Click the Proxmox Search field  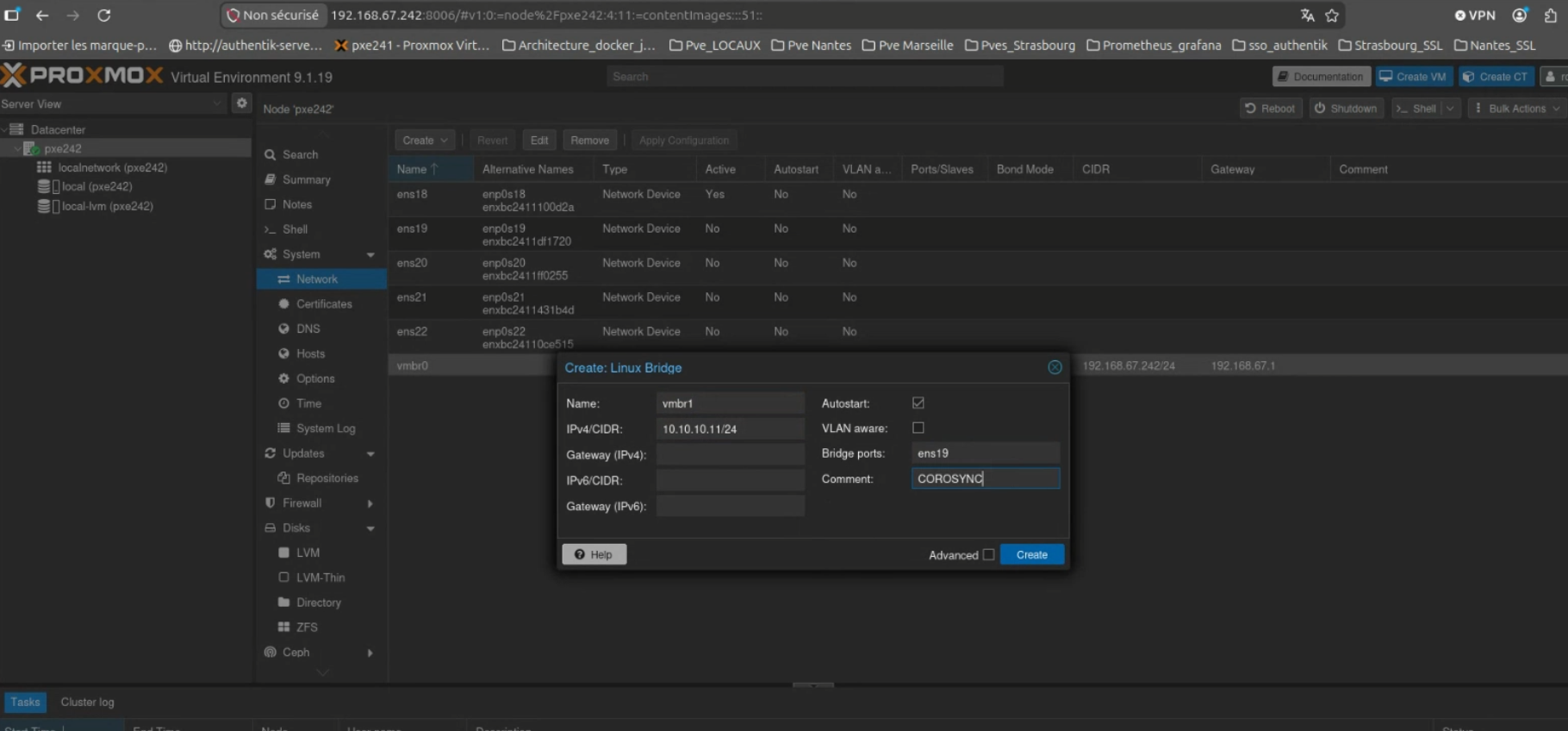tap(805, 77)
